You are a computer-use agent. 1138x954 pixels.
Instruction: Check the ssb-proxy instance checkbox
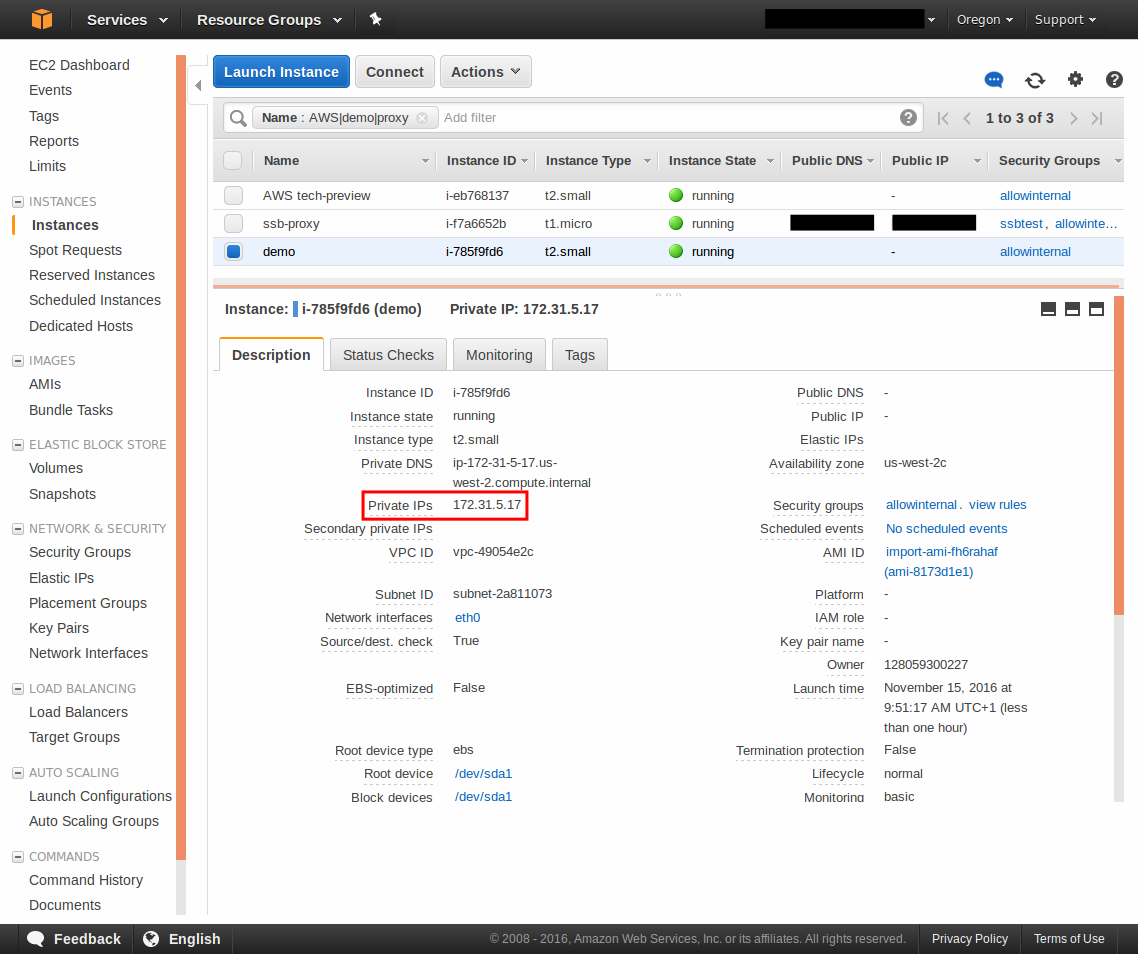233,224
